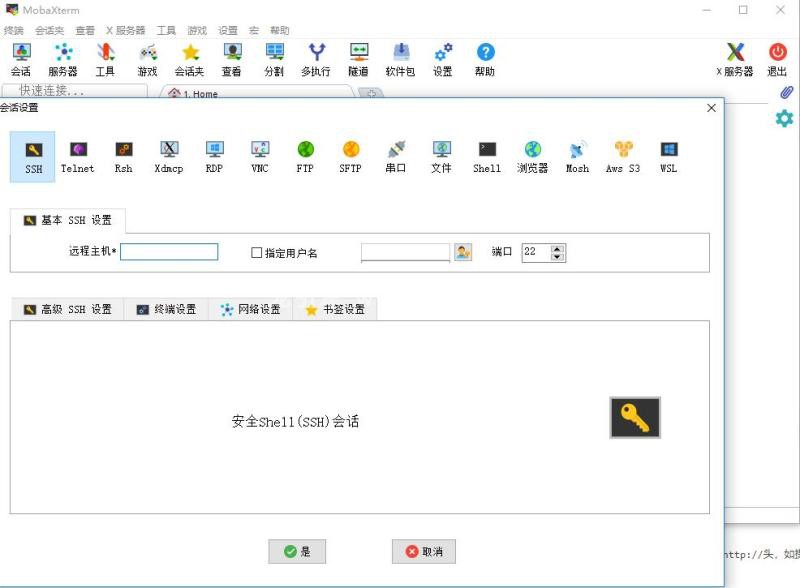Open the 工具 menu in the menu bar
Viewport: 800px width, 588px height.
(x=166, y=31)
